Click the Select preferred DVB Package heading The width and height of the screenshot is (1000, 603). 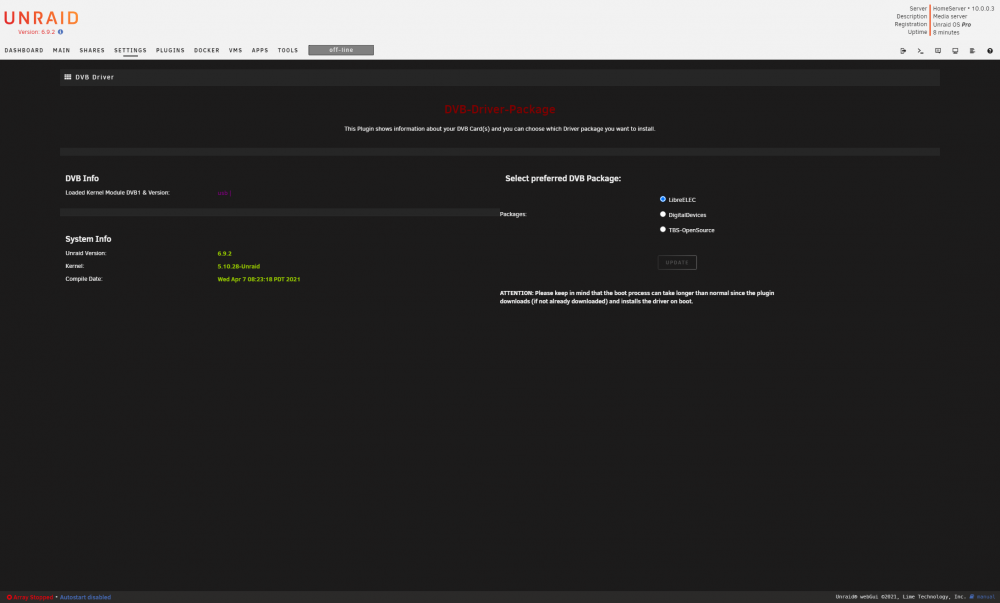click(562, 178)
